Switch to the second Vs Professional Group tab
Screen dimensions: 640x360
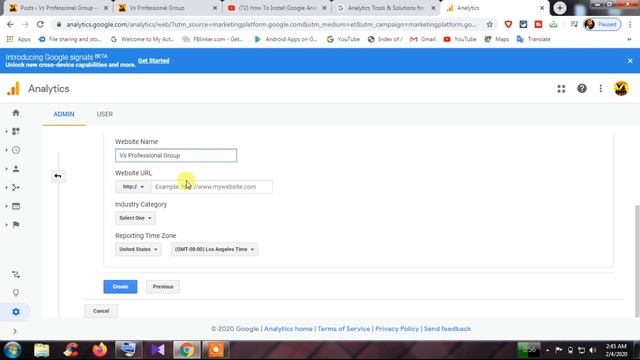[168, 8]
